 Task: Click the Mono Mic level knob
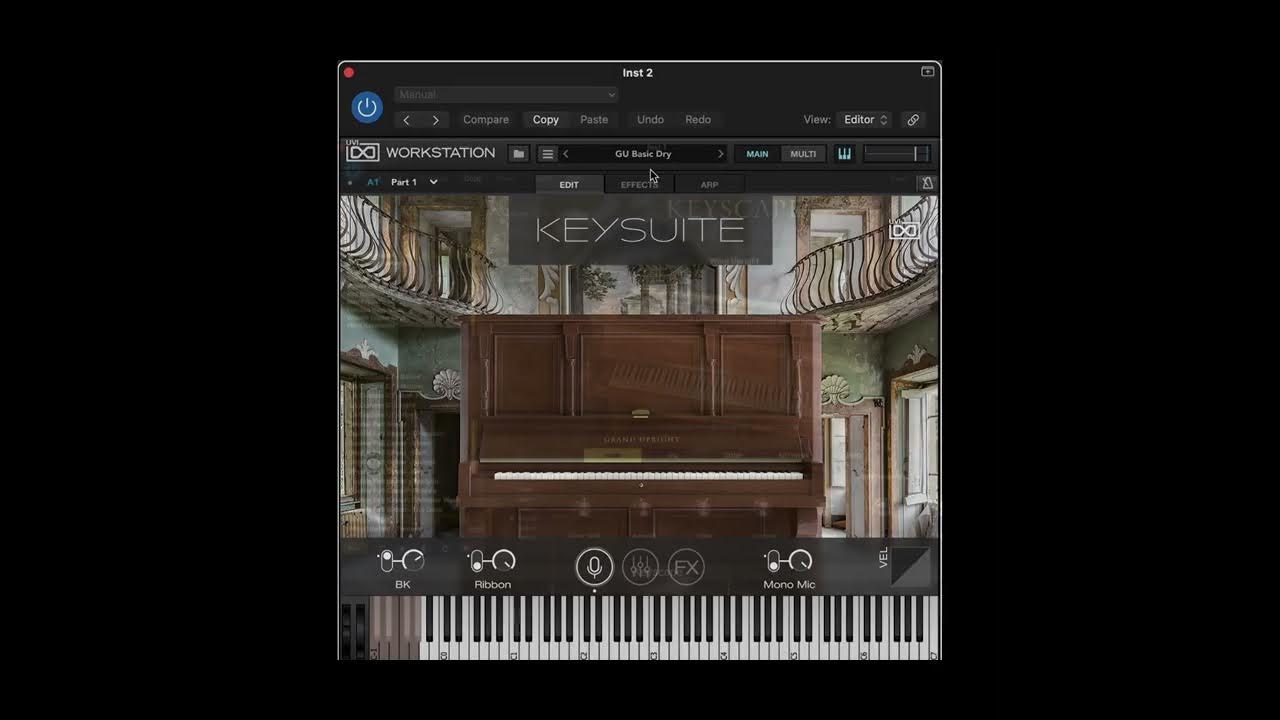pos(799,561)
